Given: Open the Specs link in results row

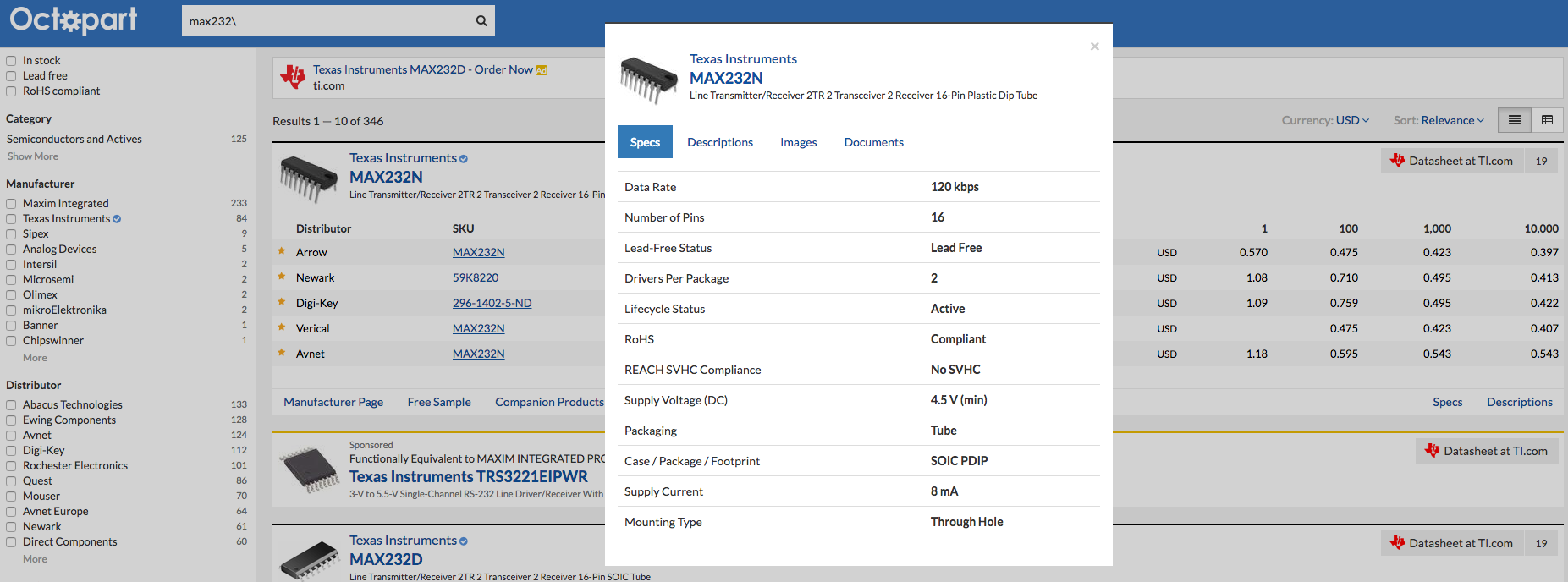Looking at the screenshot, I should (1448, 402).
